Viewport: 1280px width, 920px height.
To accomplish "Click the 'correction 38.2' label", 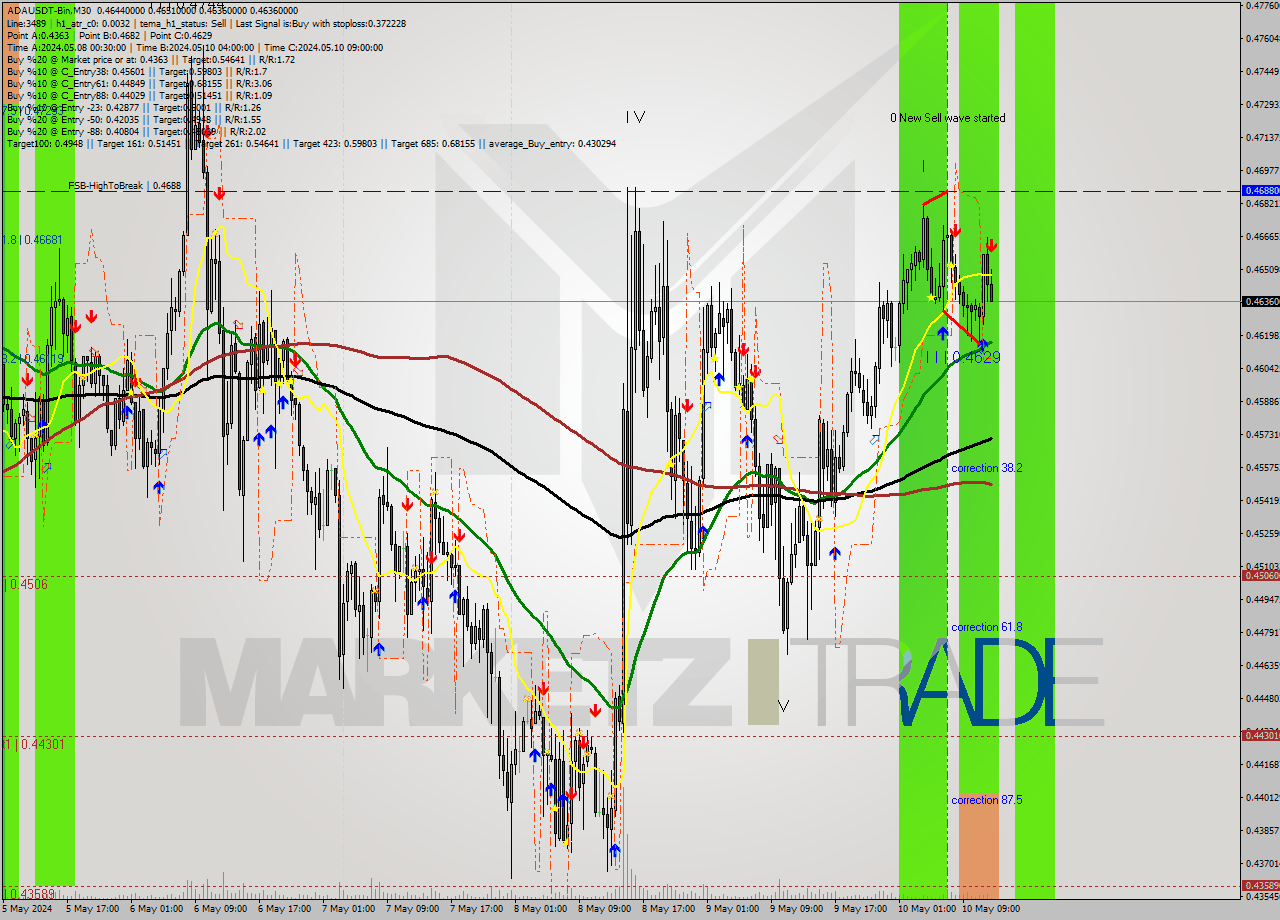I will click(986, 468).
